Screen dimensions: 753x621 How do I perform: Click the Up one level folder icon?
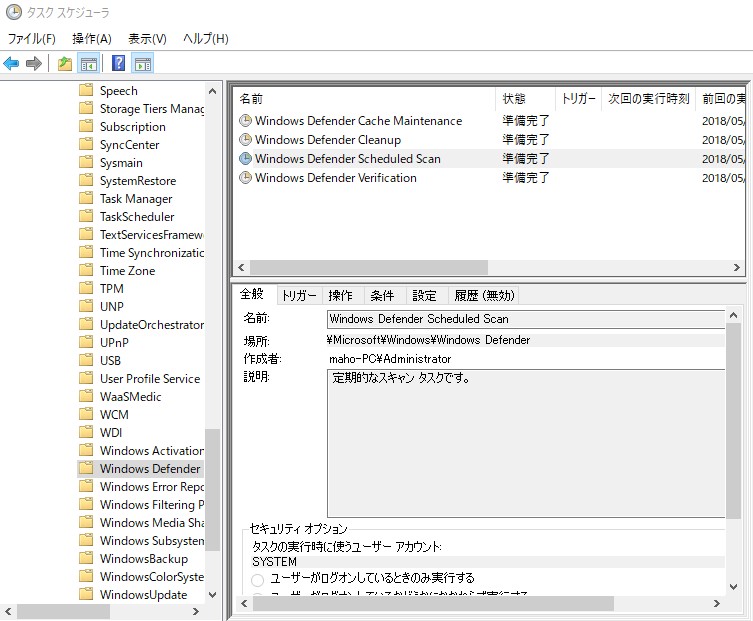point(65,63)
